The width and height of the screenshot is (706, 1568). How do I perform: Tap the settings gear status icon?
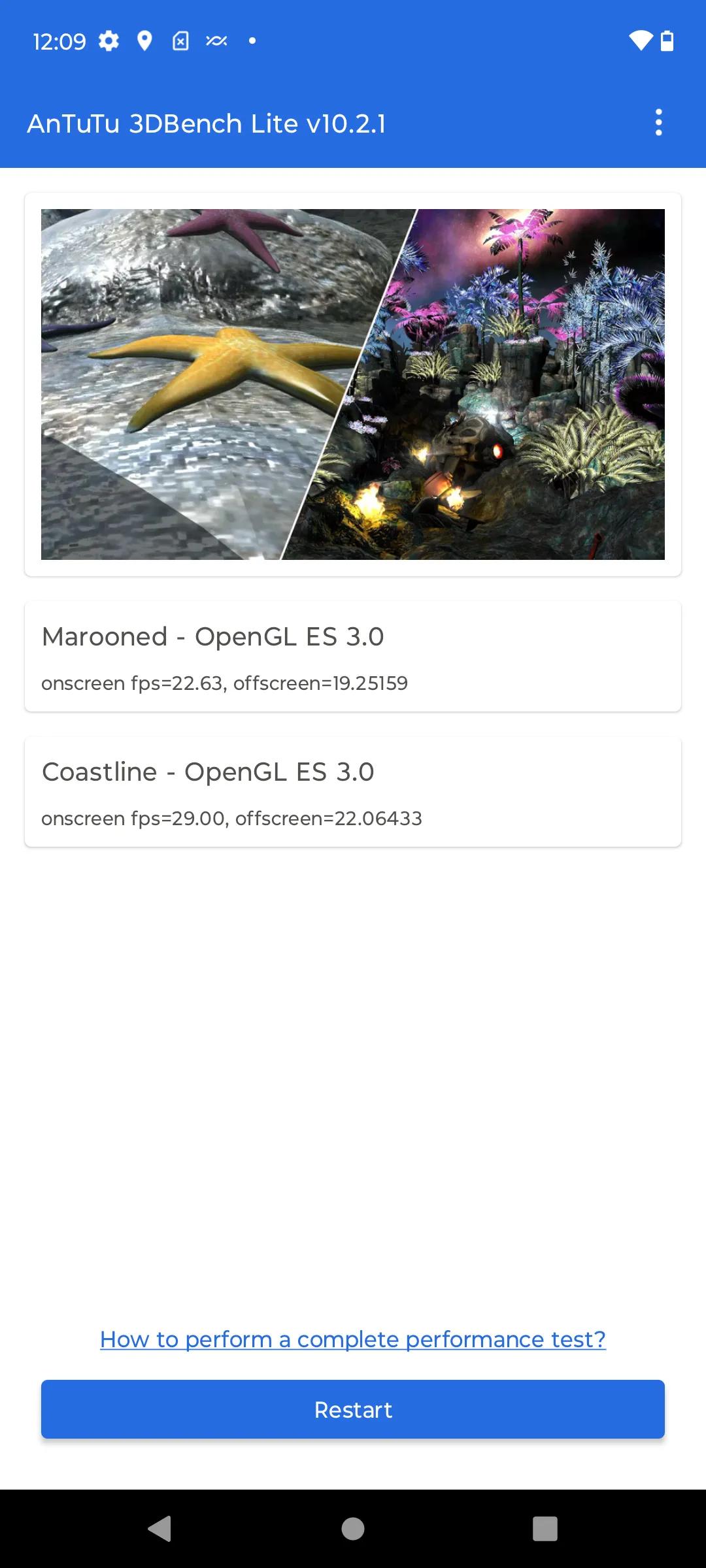[x=109, y=41]
